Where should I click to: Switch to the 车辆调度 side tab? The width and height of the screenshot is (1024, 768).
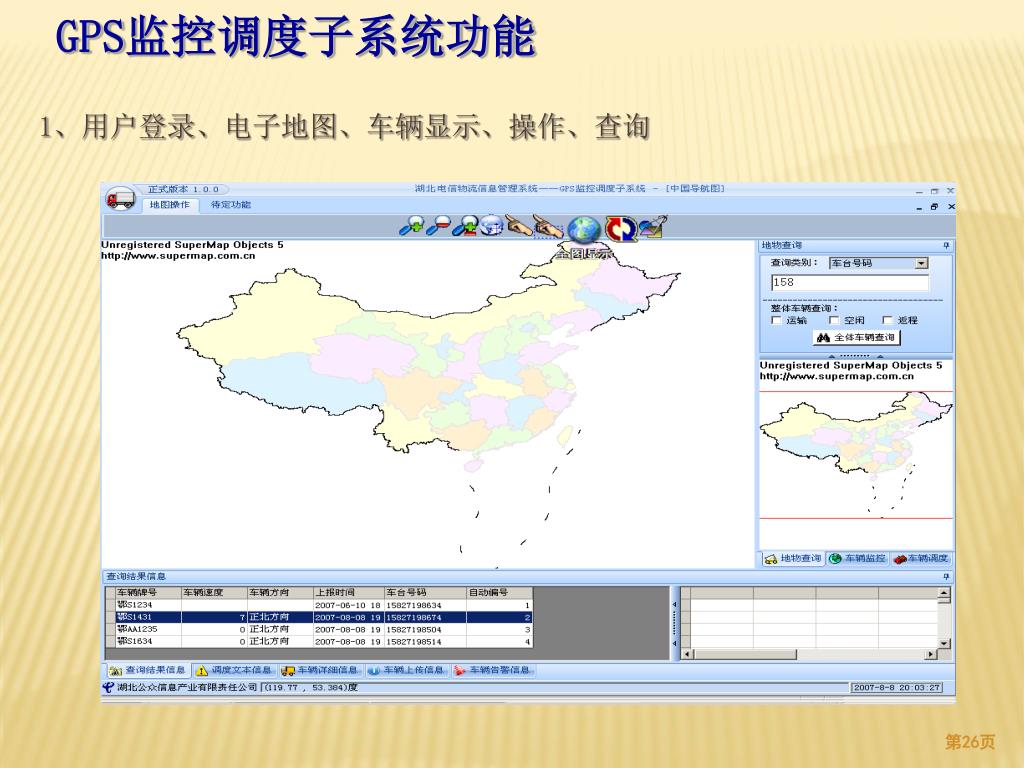(x=921, y=558)
